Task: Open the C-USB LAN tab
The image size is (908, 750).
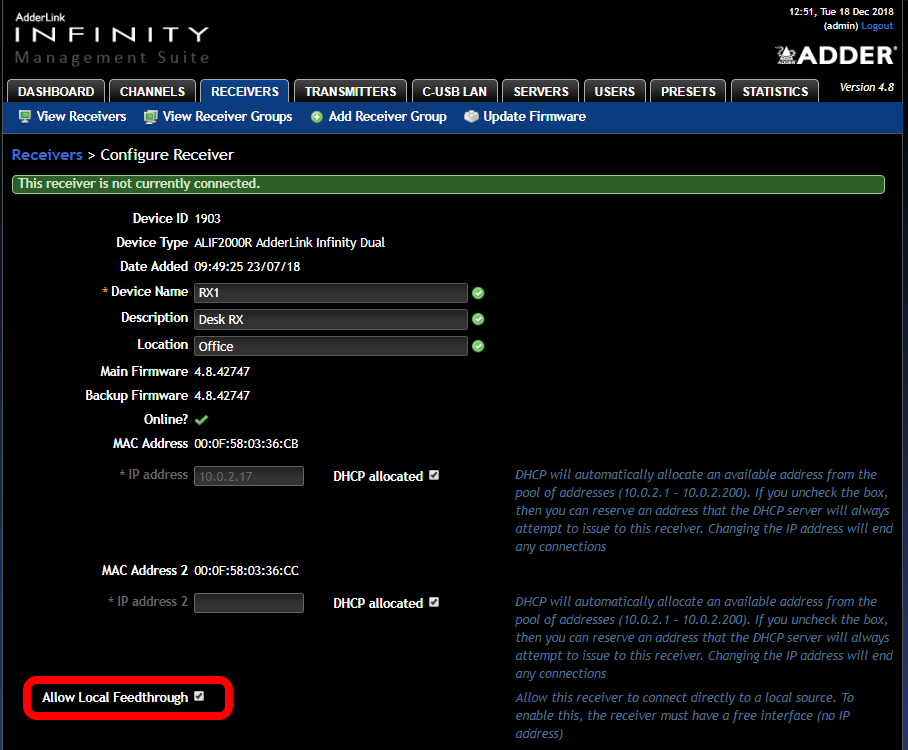Action: (x=455, y=92)
